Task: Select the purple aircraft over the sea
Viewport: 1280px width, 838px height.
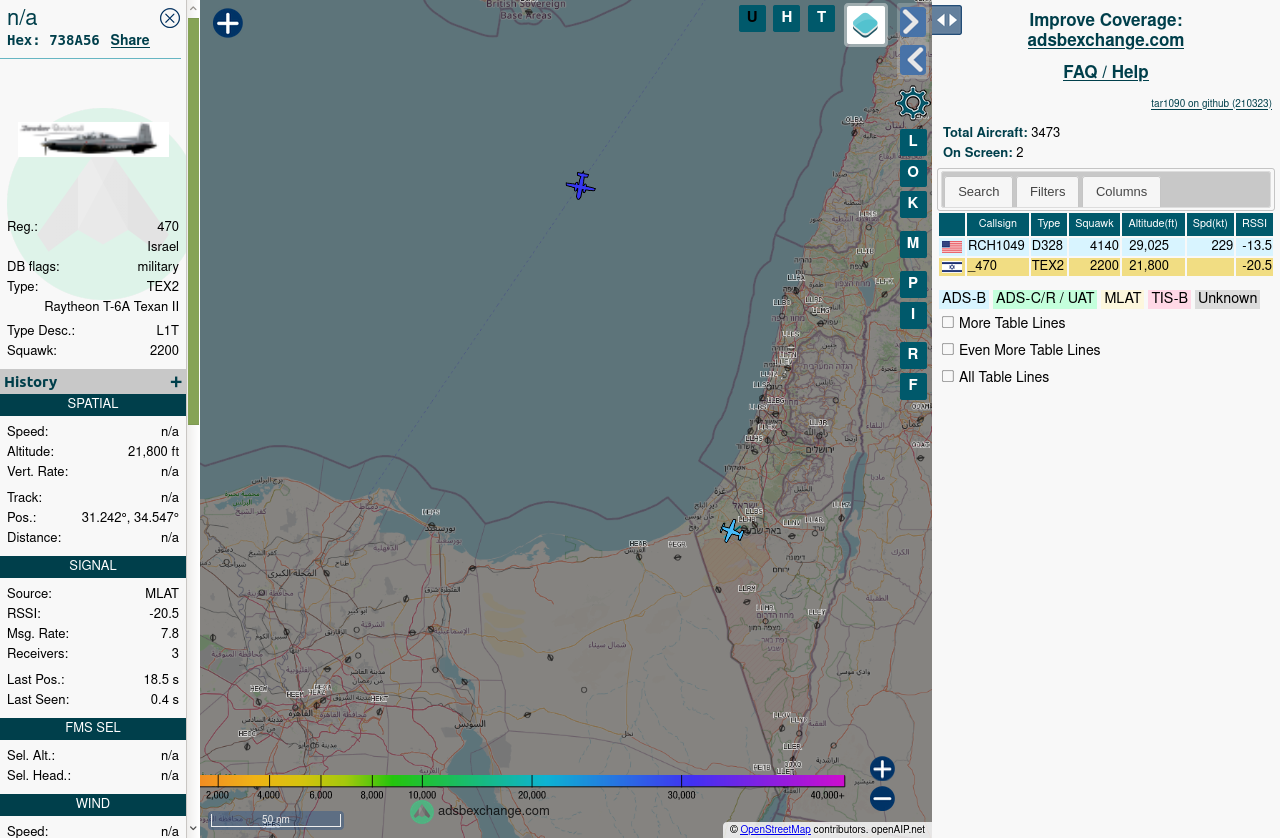Action: click(x=580, y=185)
